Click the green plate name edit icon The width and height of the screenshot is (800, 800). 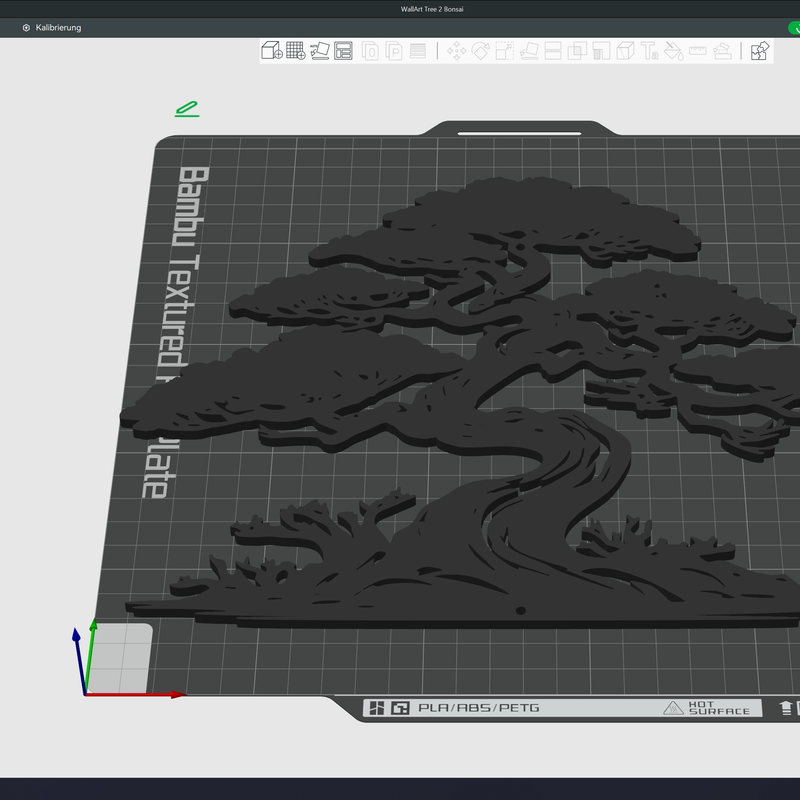click(187, 109)
